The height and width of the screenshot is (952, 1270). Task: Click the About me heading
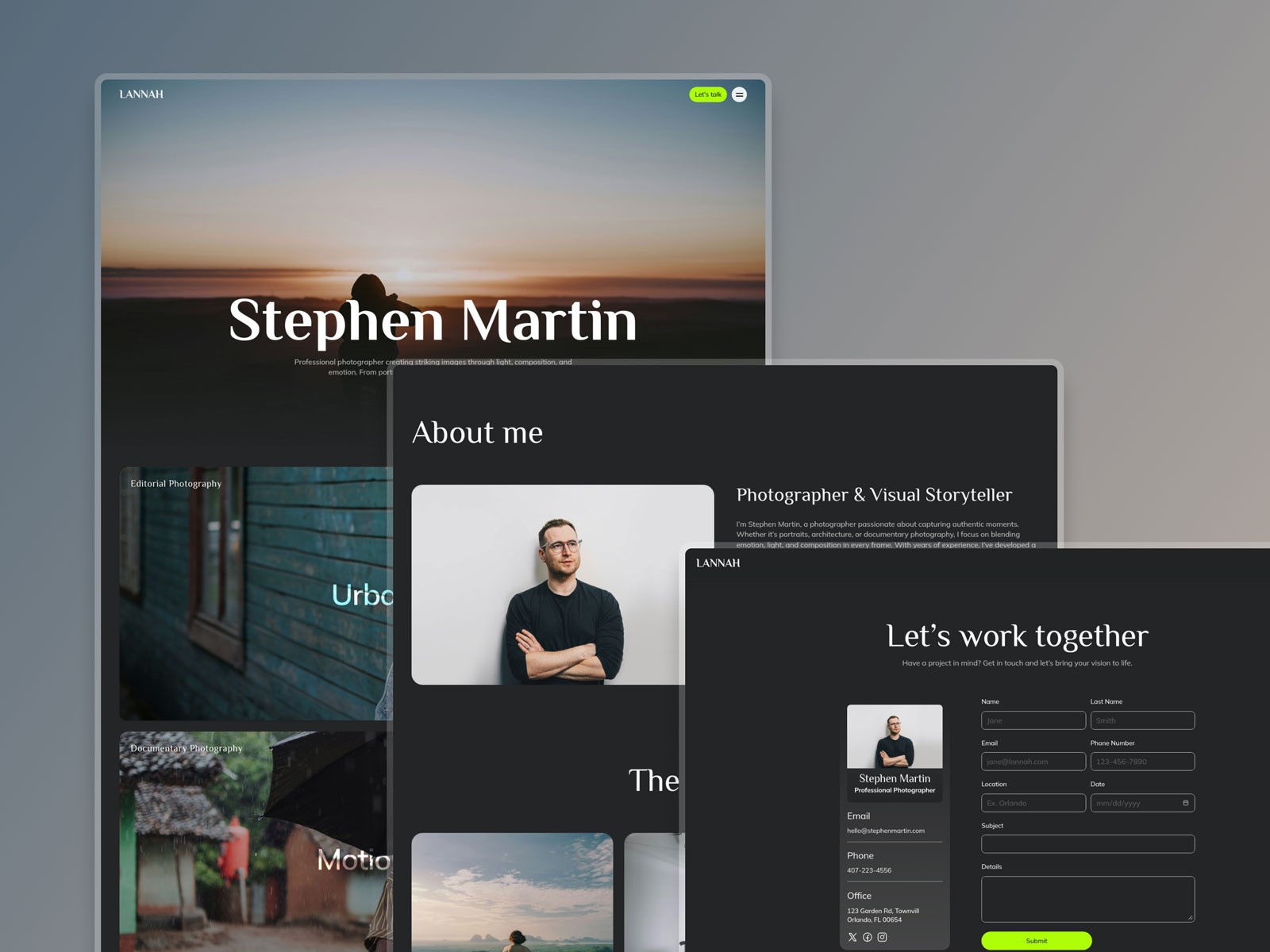477,432
